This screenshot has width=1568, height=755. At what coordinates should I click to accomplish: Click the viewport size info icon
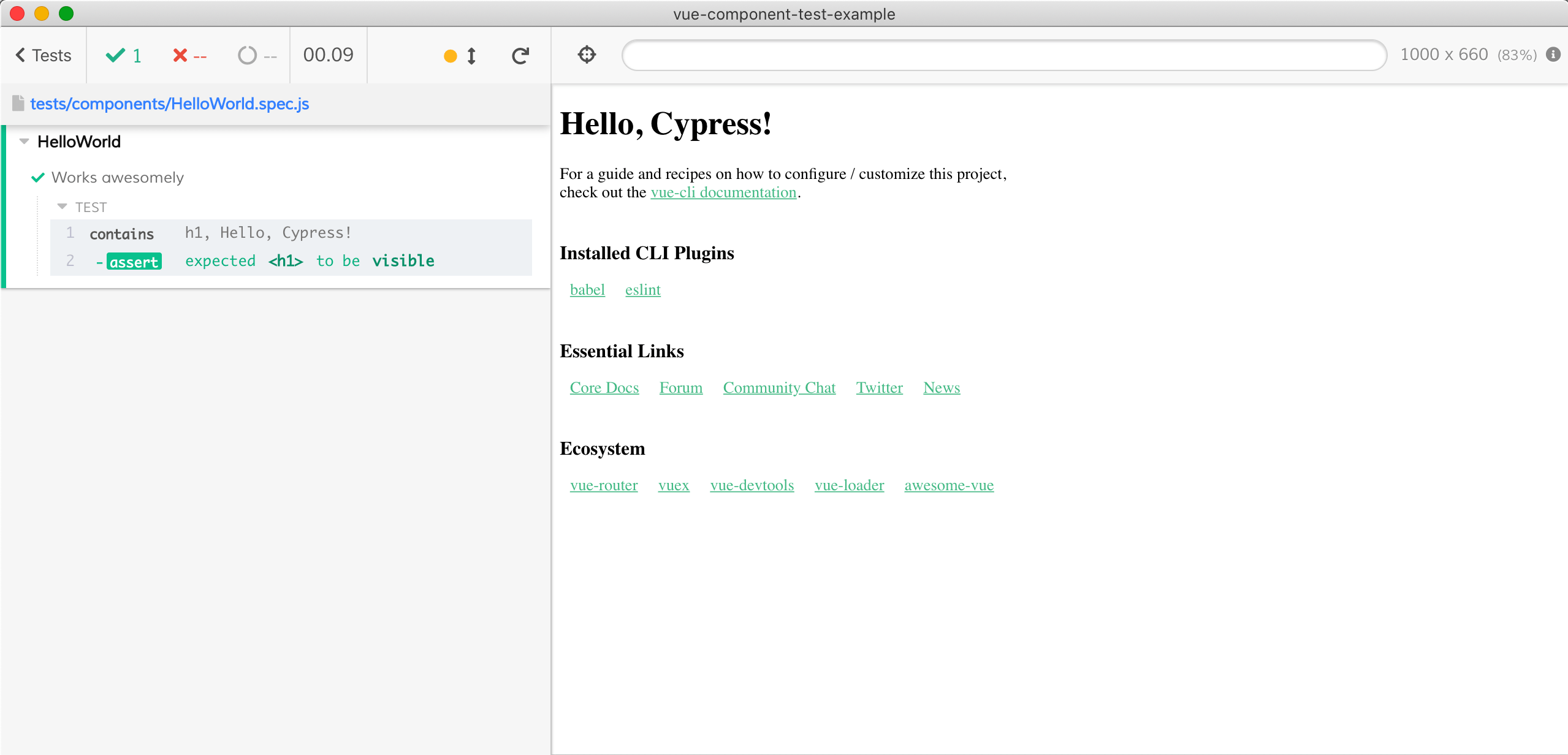[x=1553, y=55]
